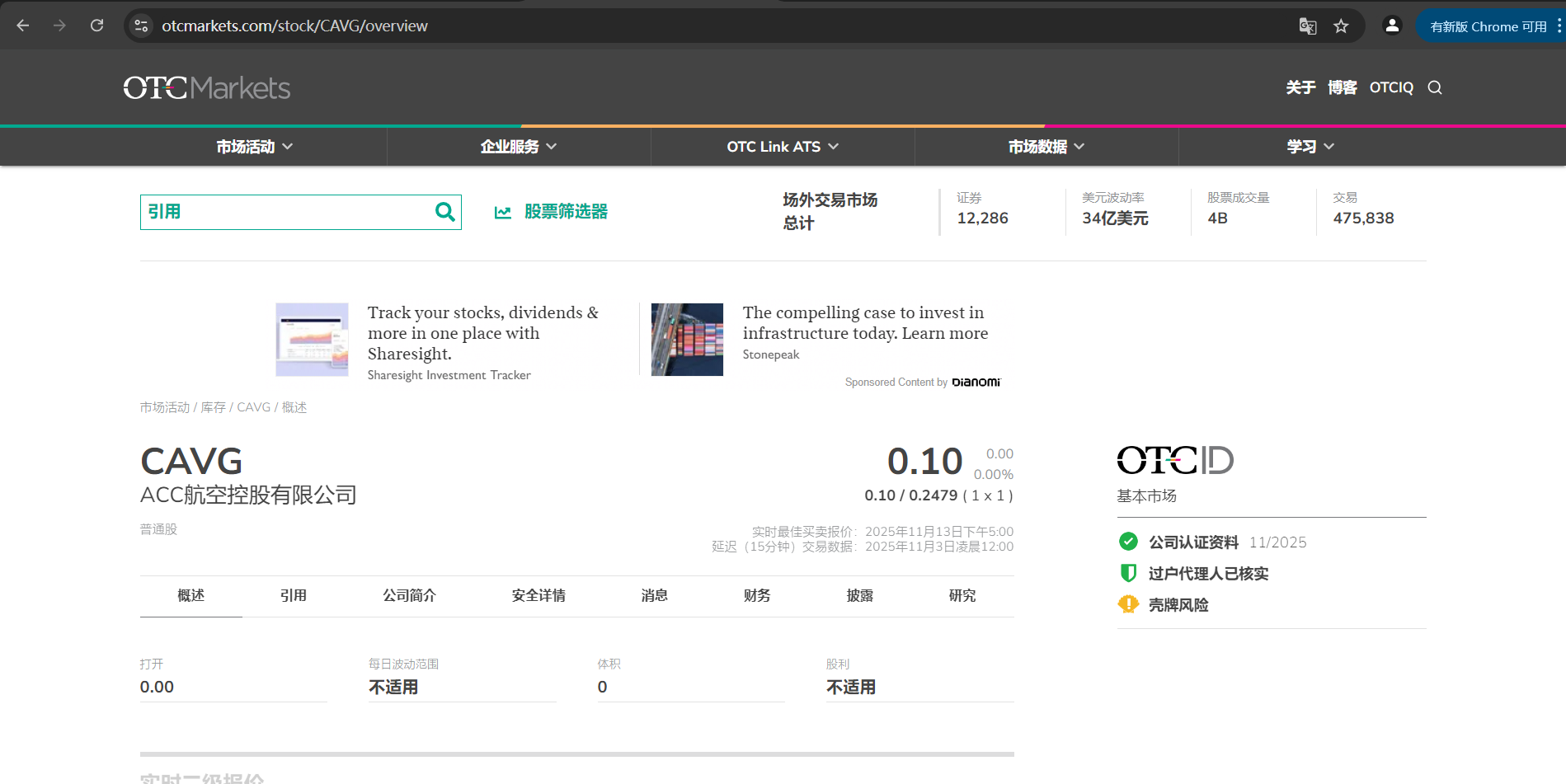This screenshot has height=784, width=1566.
Task: Switch to the 财务 tab
Action: [x=756, y=595]
